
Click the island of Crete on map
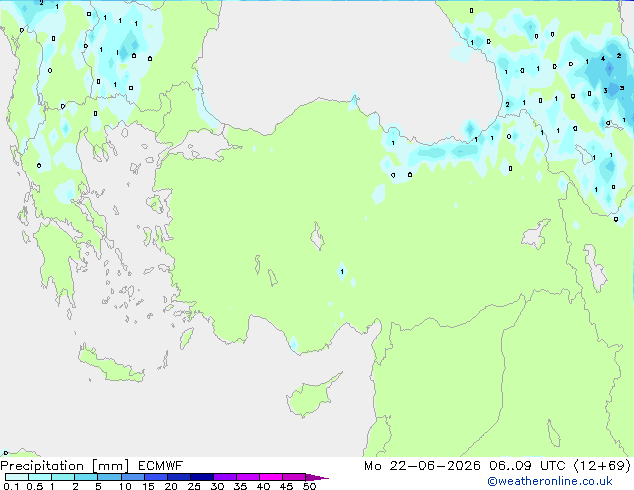click(x=111, y=366)
